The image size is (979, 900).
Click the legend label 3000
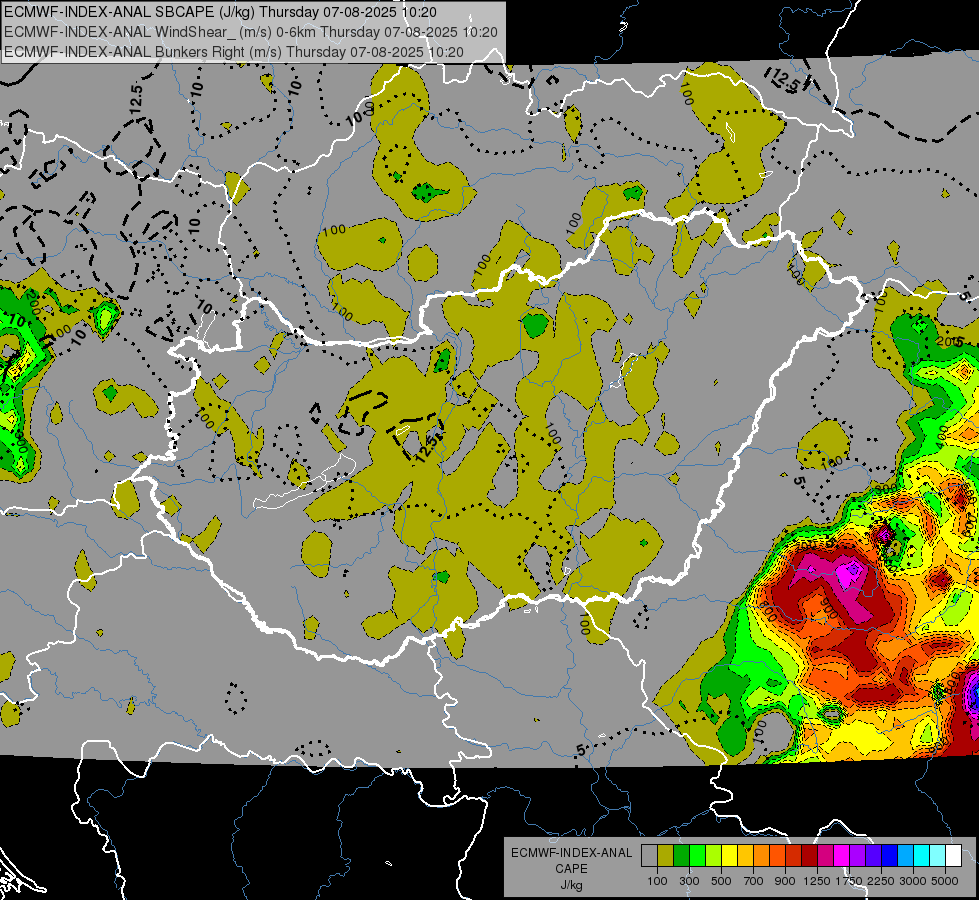coord(913,881)
